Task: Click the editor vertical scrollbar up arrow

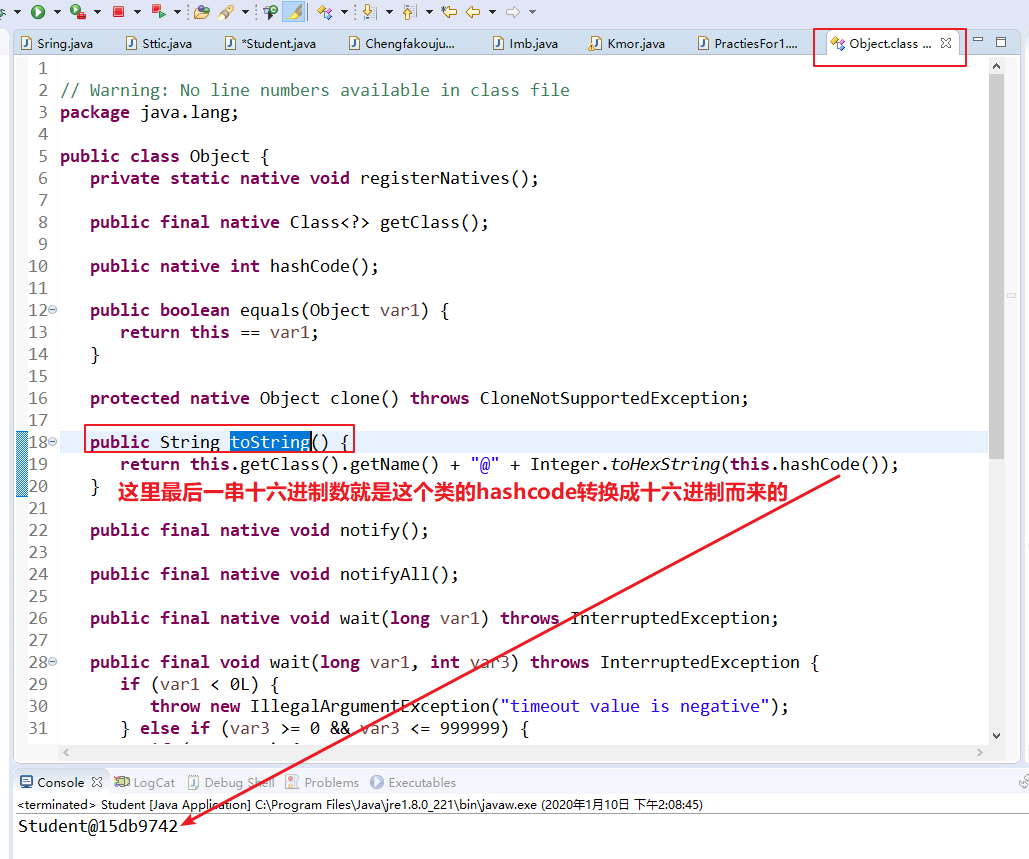Action: tap(996, 66)
